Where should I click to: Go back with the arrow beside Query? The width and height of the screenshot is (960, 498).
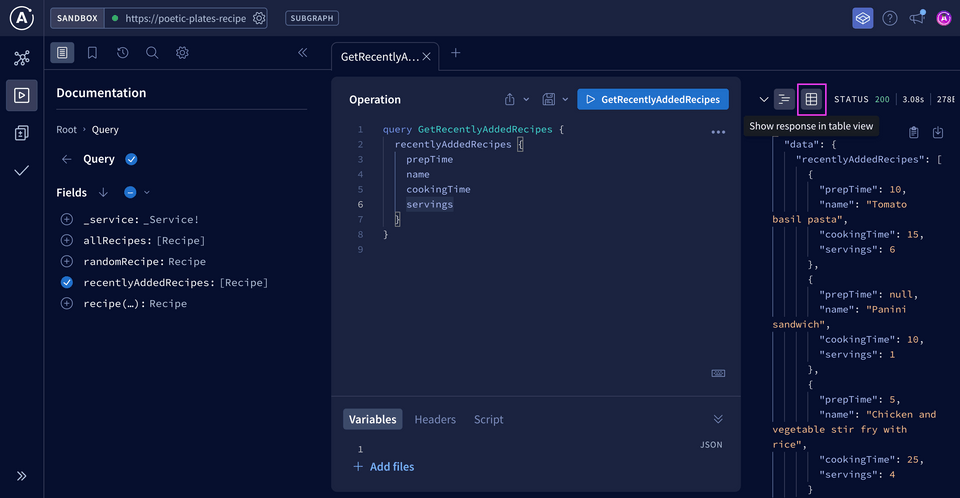click(x=66, y=159)
